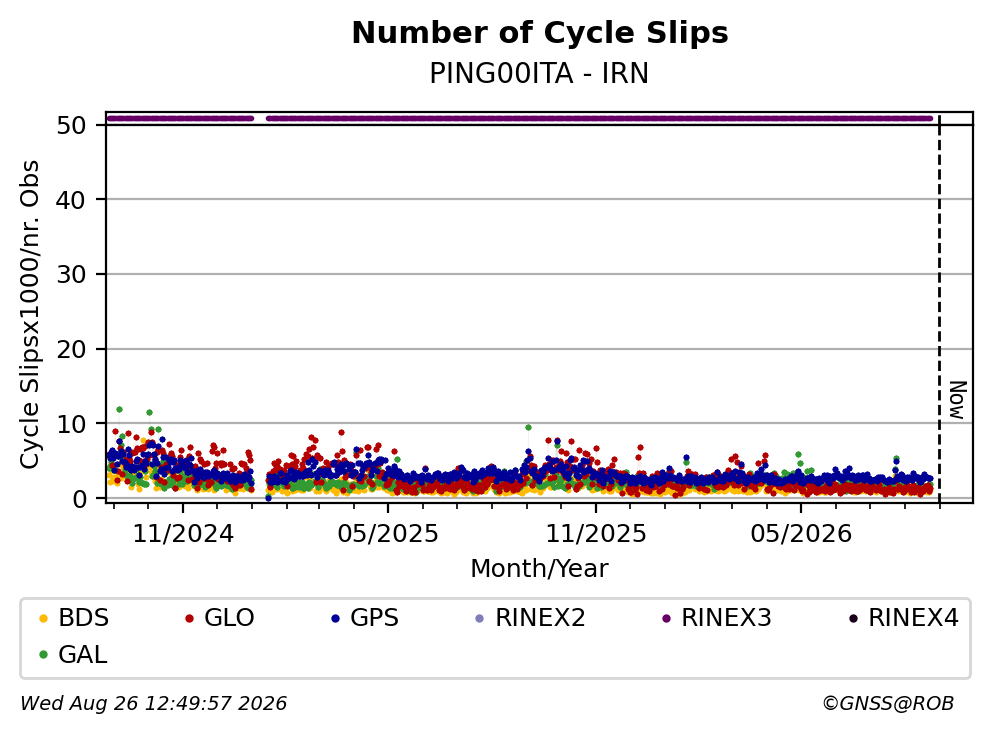The height and width of the screenshot is (734, 993).
Task: Click the 50 y-axis tick label
Action: coord(72,125)
